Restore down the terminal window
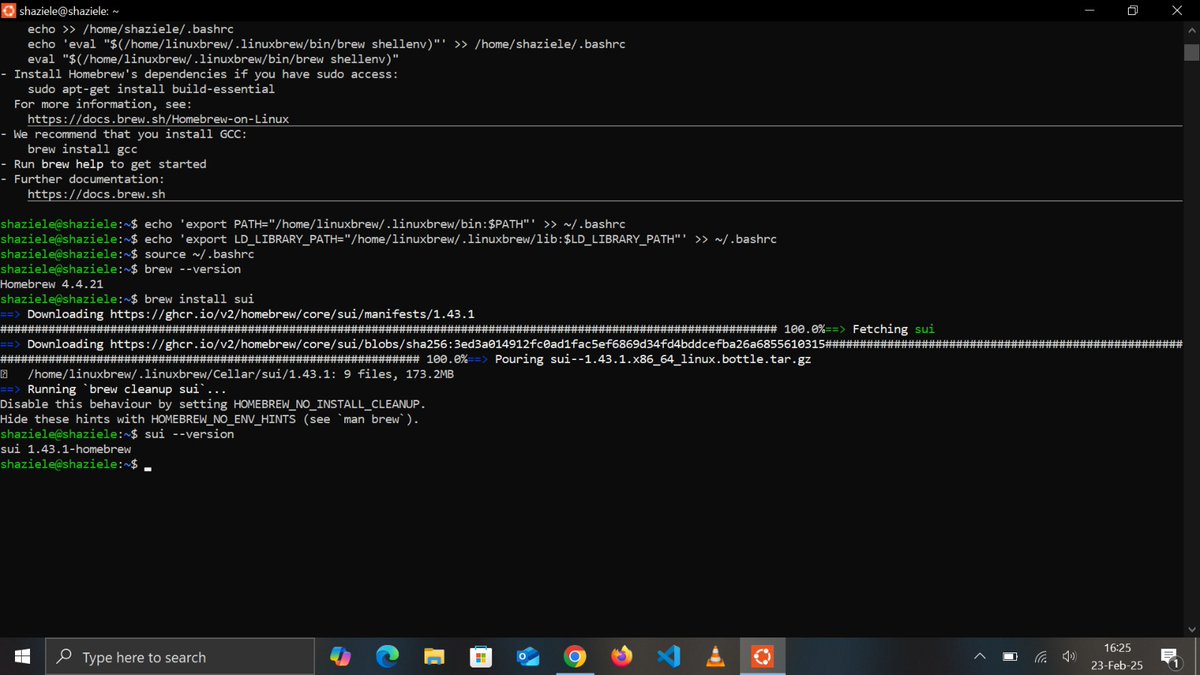This screenshot has height=675, width=1200. tap(1133, 10)
